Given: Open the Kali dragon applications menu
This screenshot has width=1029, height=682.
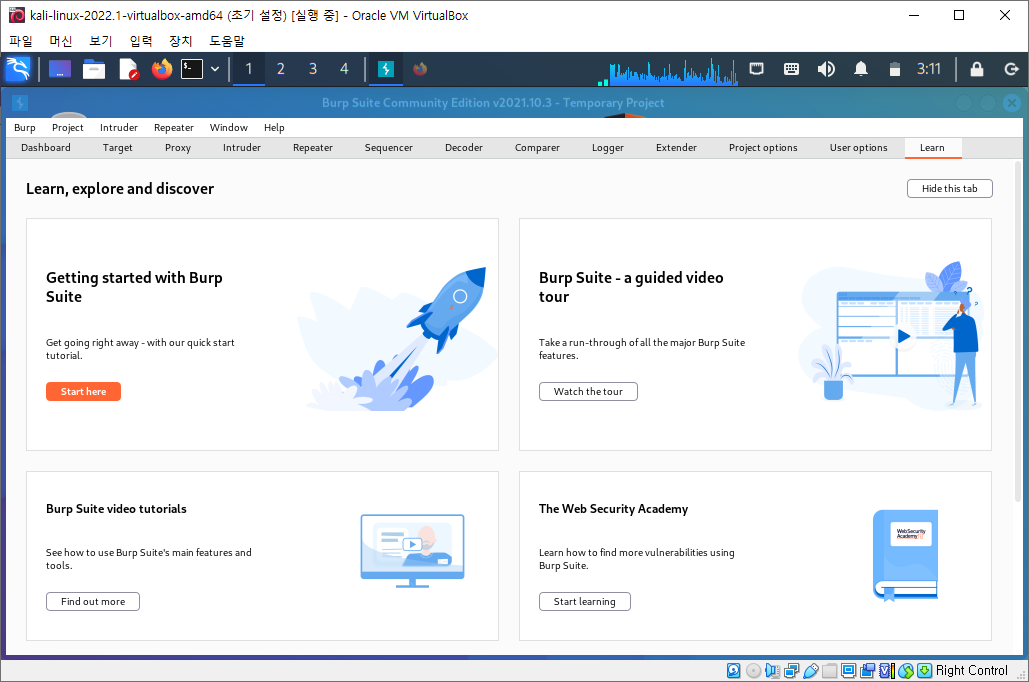Looking at the screenshot, I should (18, 69).
